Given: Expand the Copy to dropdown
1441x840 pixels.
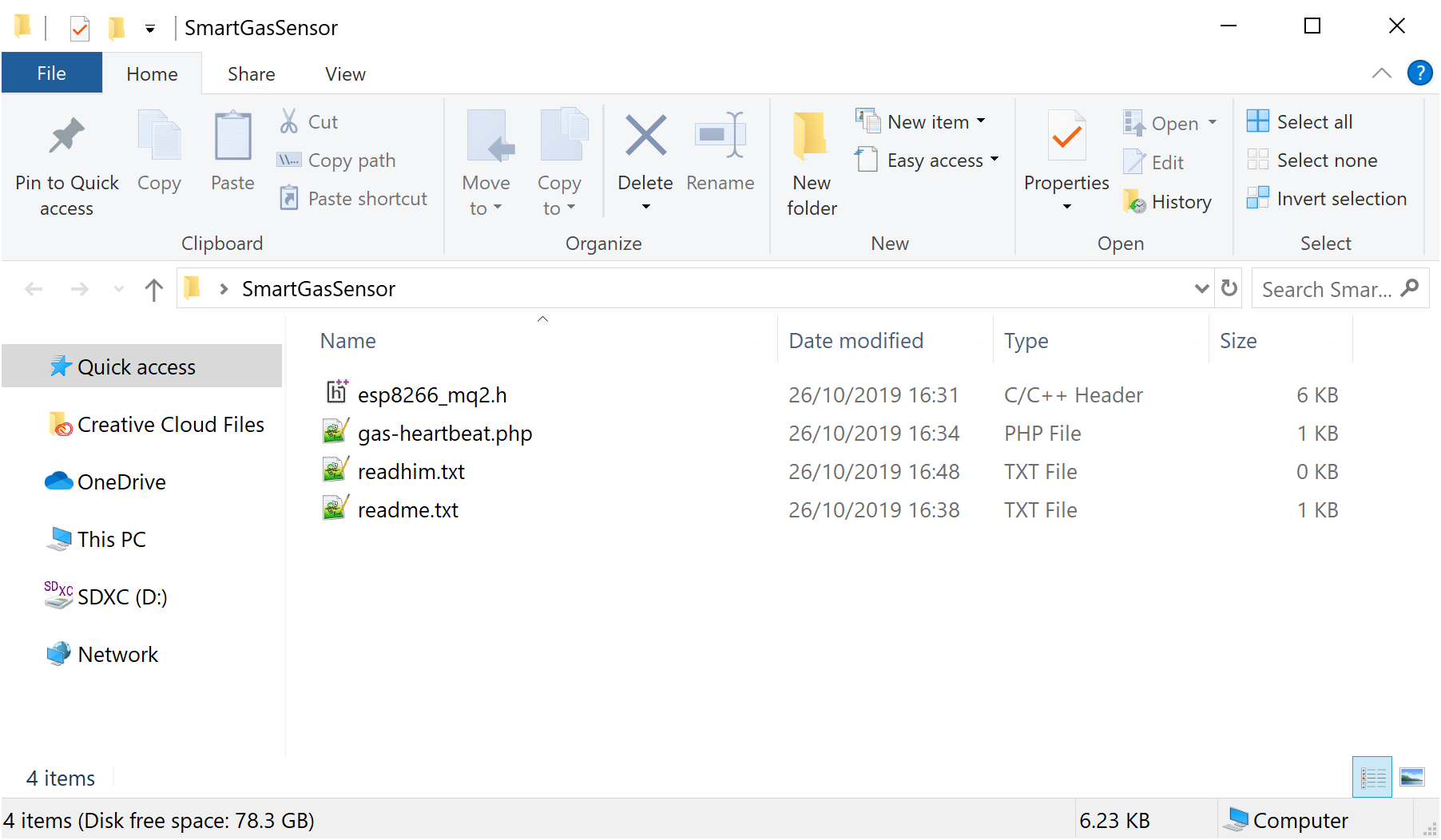Looking at the screenshot, I should pyautogui.click(x=571, y=208).
